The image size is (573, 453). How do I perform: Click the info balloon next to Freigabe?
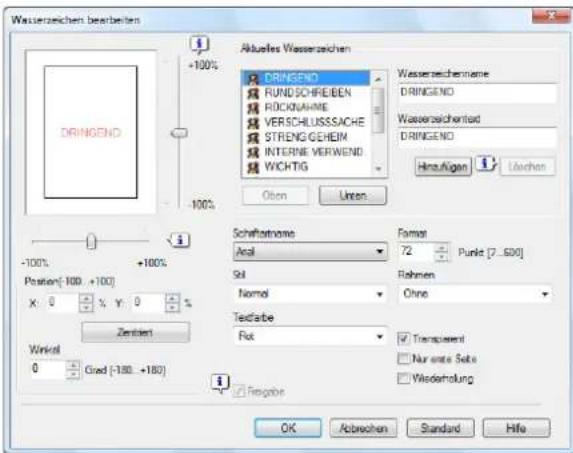[x=220, y=383]
